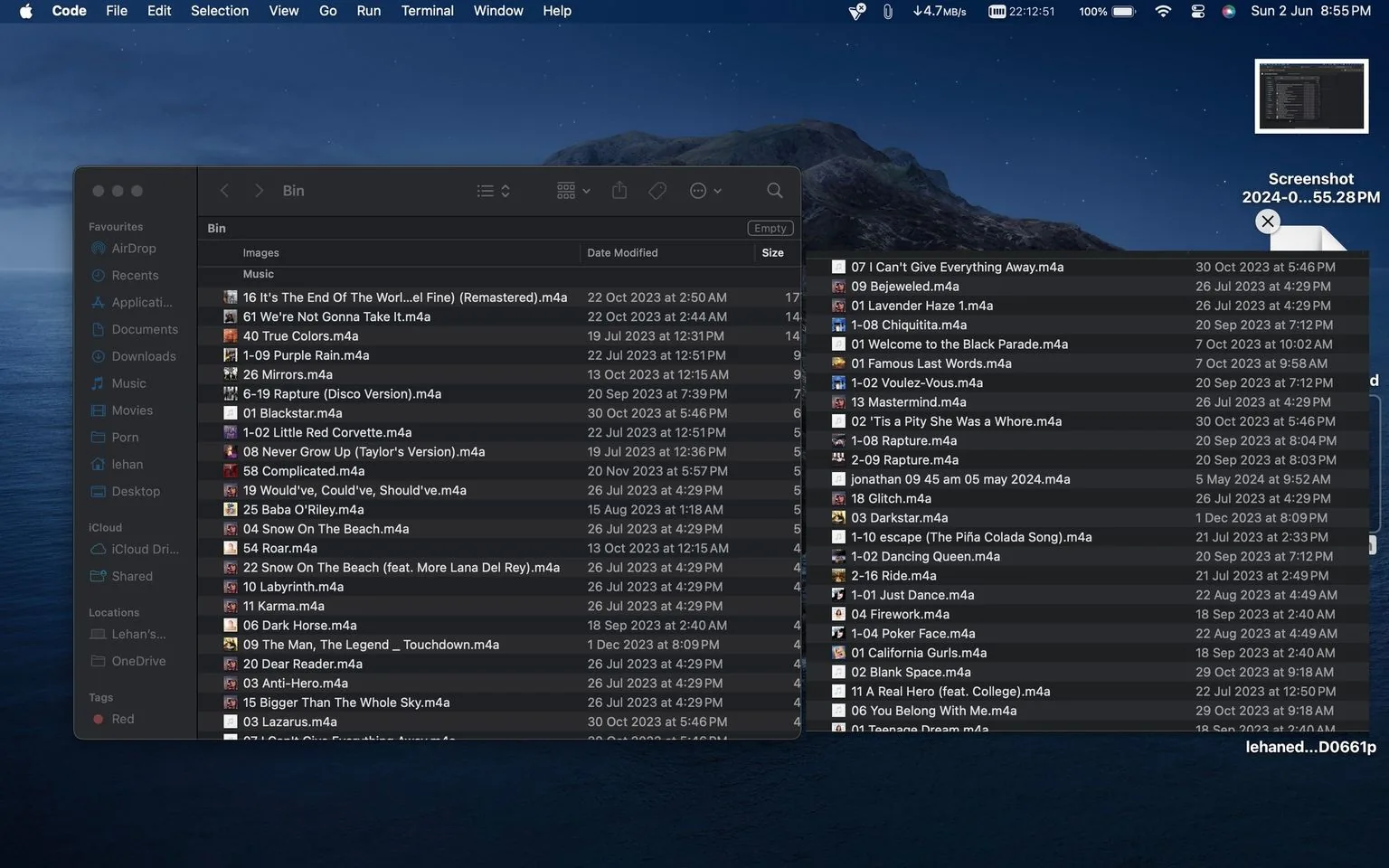Image resolution: width=1389 pixels, height=868 pixels.
Task: Open the Terminal menu of Code
Action: [427, 11]
